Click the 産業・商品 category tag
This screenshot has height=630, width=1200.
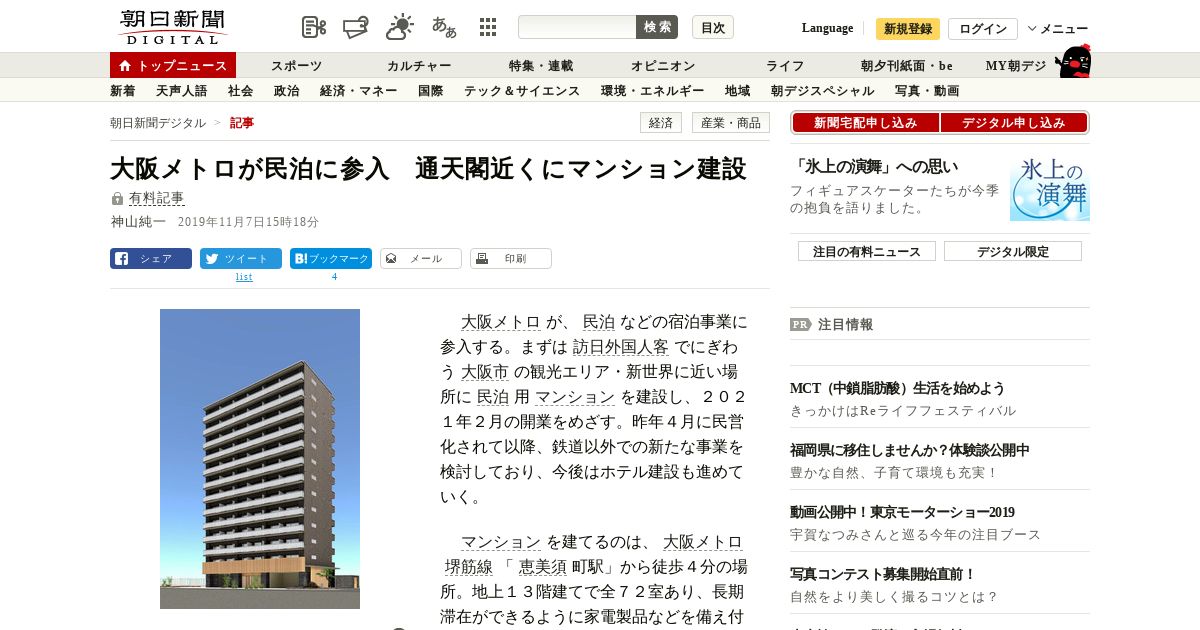pyautogui.click(x=731, y=123)
